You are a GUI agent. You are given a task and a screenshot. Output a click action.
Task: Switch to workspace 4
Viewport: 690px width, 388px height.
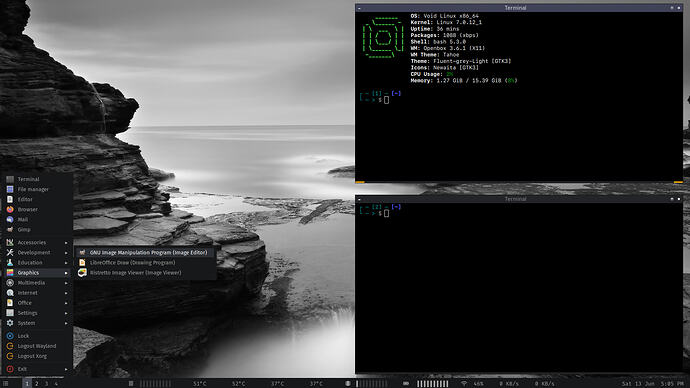point(56,384)
